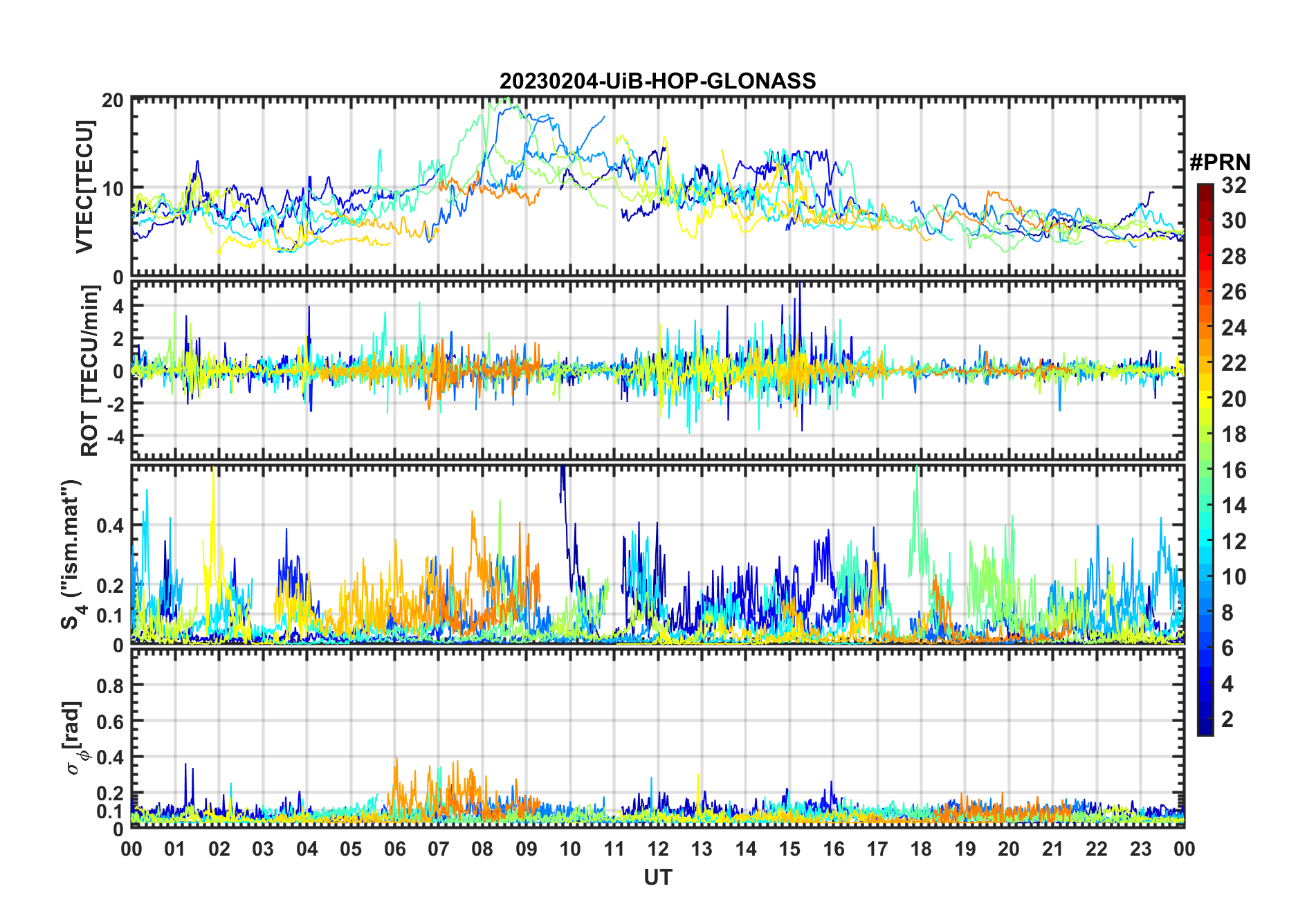Click colorbar tick label 16
Image resolution: width=1316 pixels, height=920 pixels.
(x=1234, y=470)
